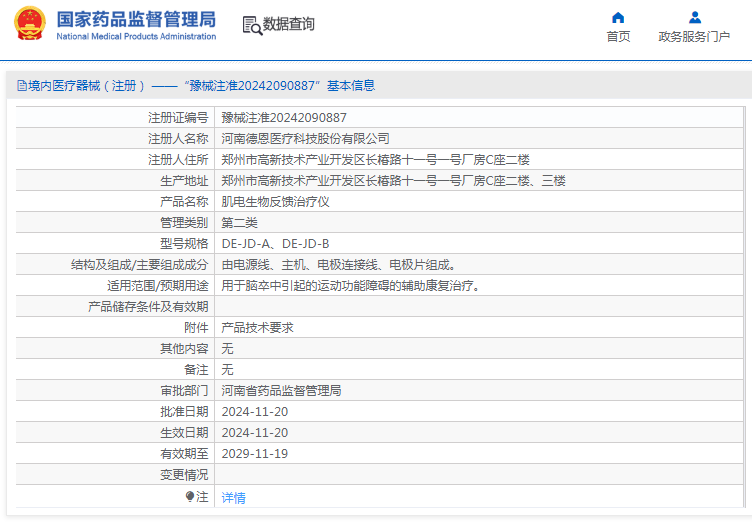752x529 pixels.
Task: Click 河南德恩医疗科技股份有限公司 value
Action: pyautogui.click(x=305, y=139)
